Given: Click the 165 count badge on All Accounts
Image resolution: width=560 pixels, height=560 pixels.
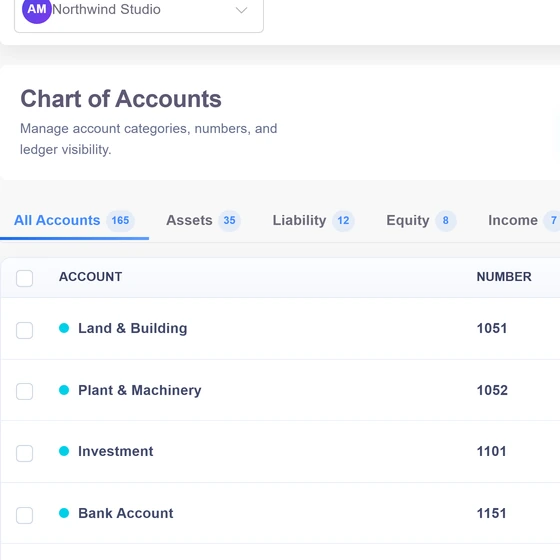Looking at the screenshot, I should click(x=120, y=220).
